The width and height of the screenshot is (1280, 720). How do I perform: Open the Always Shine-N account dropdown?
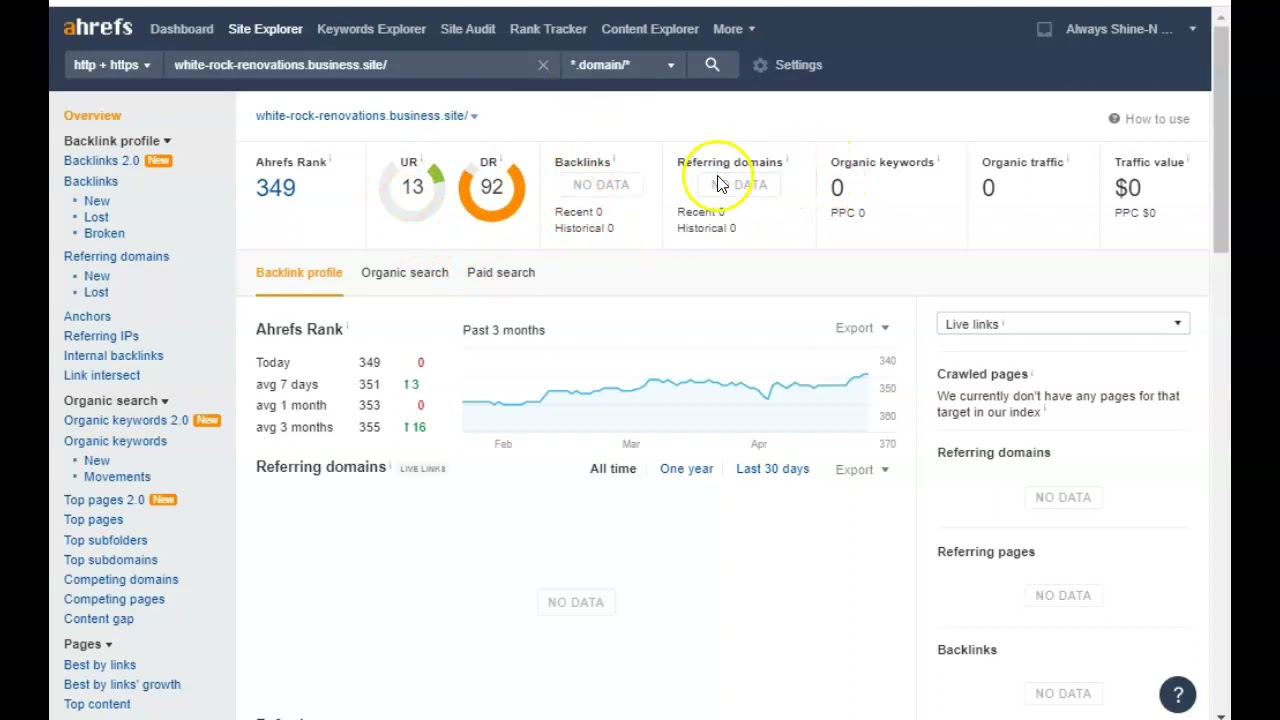1131,29
